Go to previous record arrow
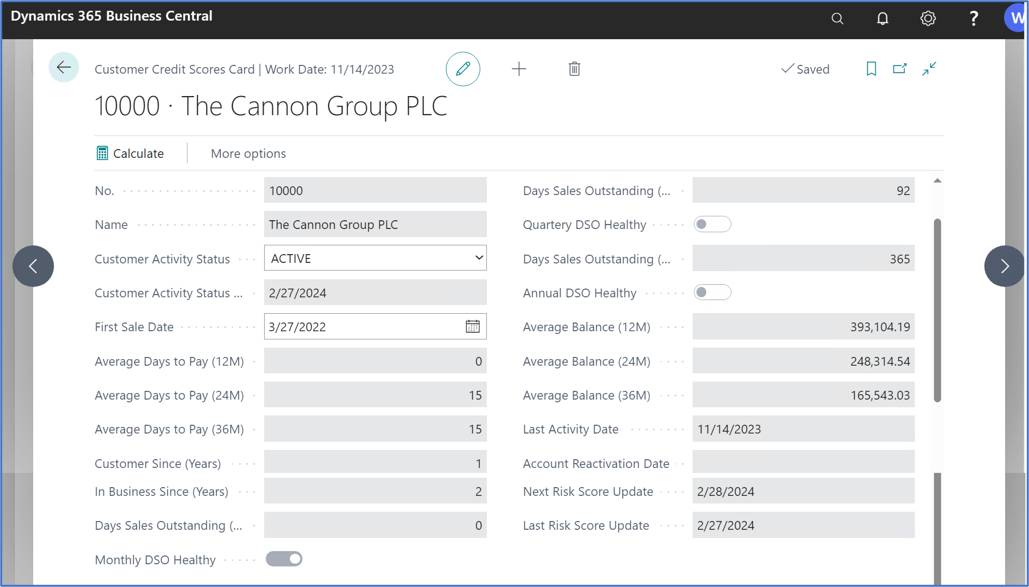1029x587 pixels. tap(33, 266)
